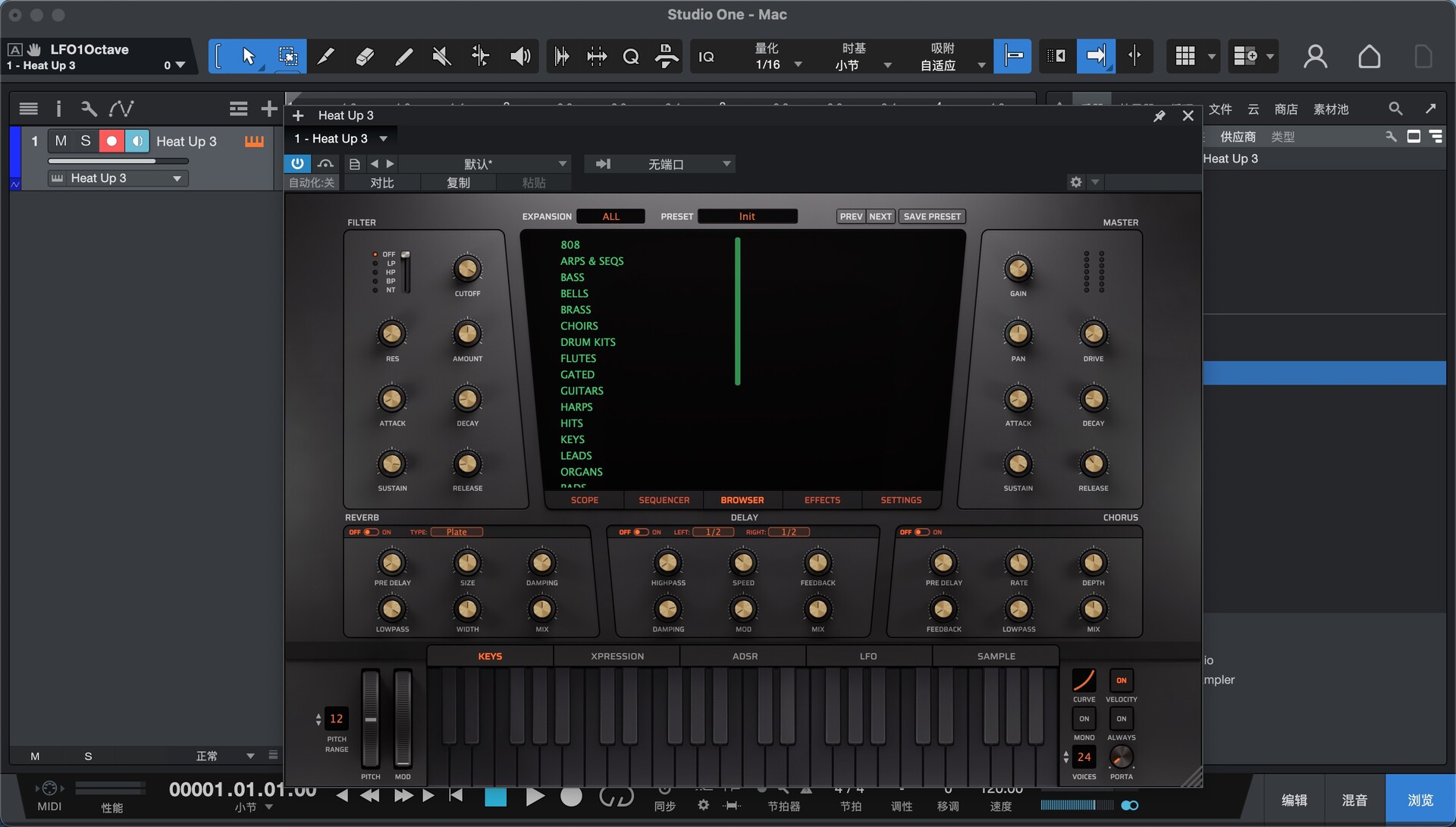Switch to the SEQUENCER tab
This screenshot has height=827, width=1456.
pyautogui.click(x=664, y=500)
